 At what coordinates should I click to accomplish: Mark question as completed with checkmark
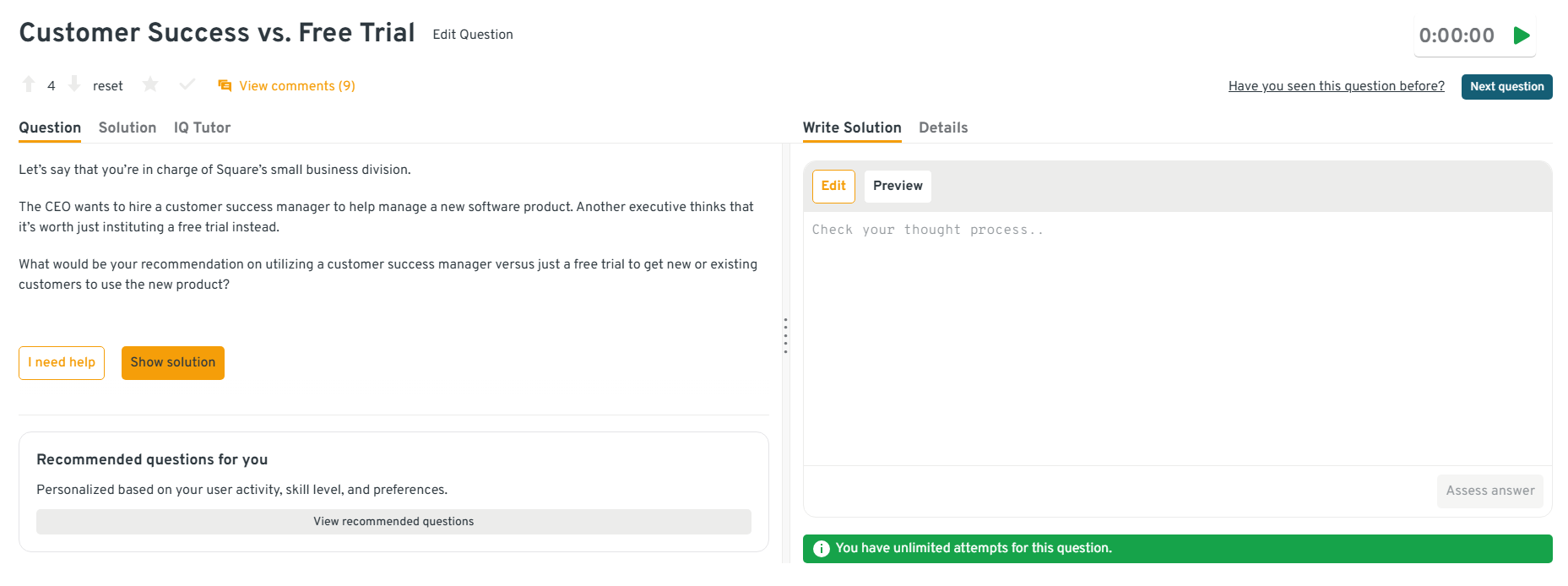(187, 84)
